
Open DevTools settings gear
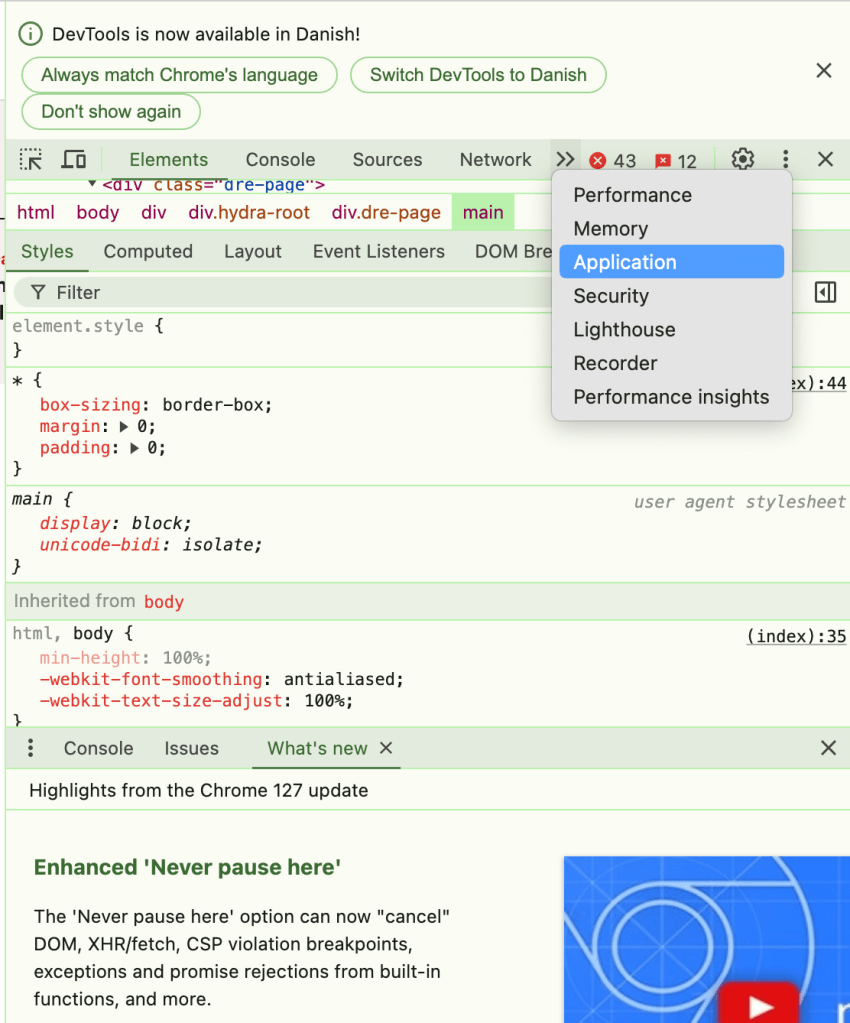point(742,160)
